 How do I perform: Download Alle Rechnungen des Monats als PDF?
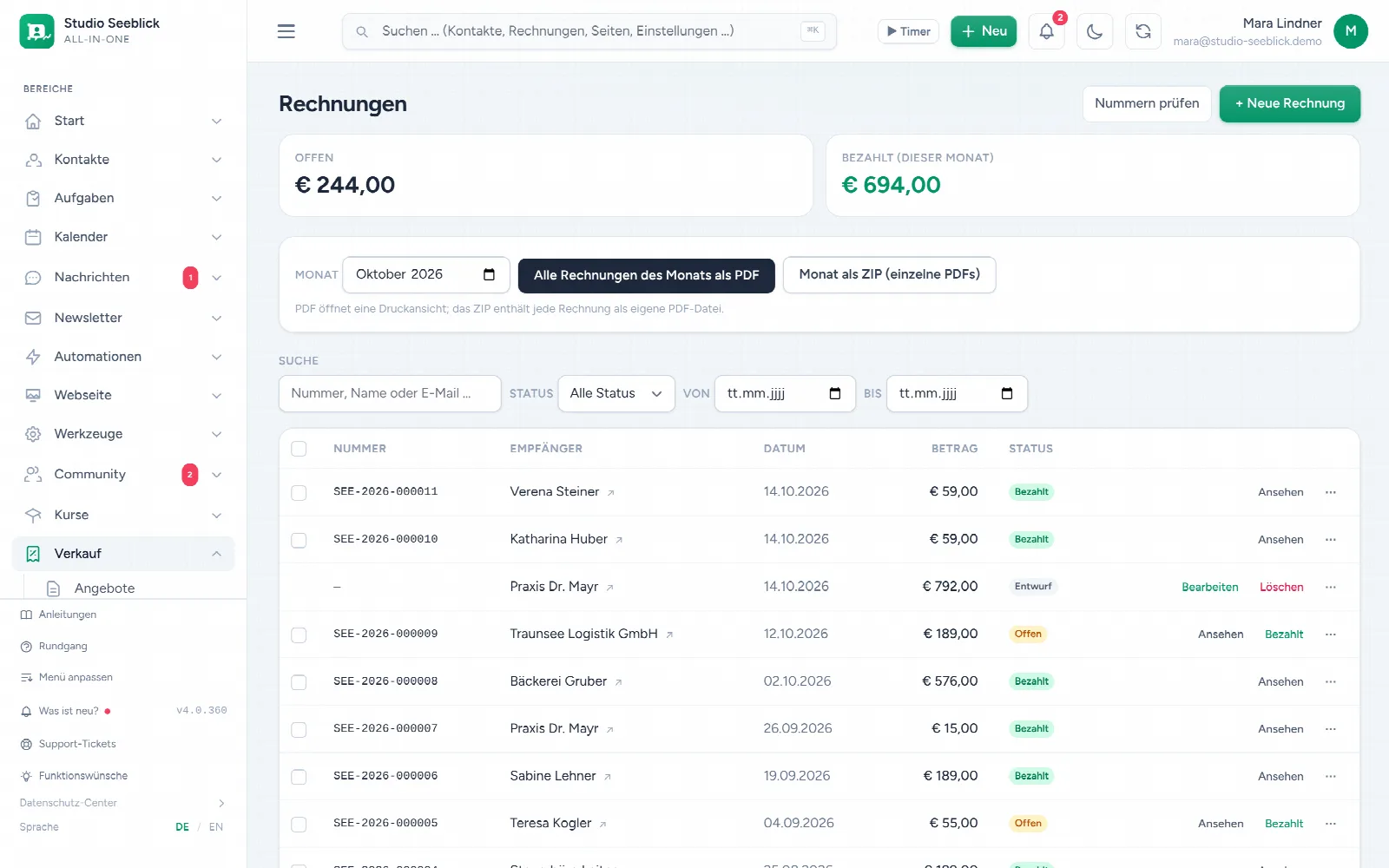tap(646, 275)
